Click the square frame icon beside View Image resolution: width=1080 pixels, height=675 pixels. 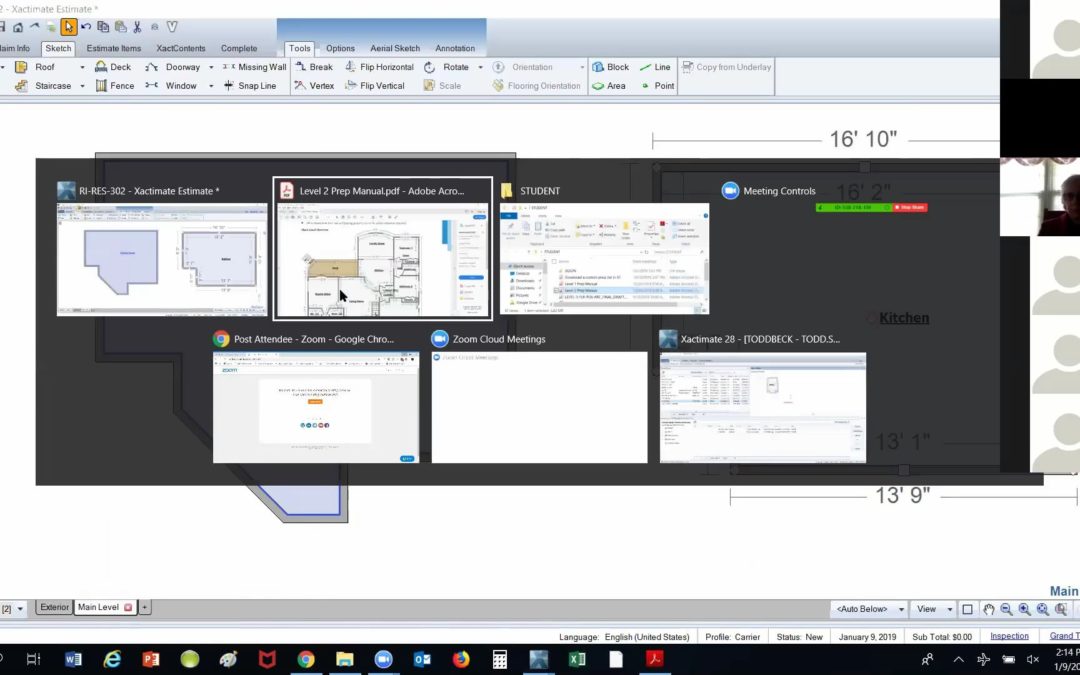(x=967, y=609)
